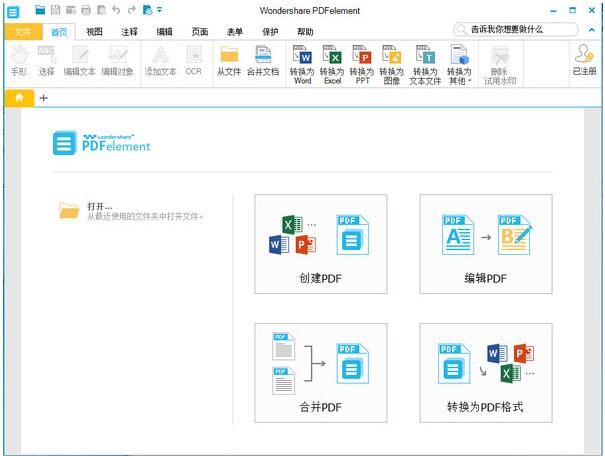Click the 创建PDF tile
This screenshot has width=605, height=456.
(x=321, y=244)
